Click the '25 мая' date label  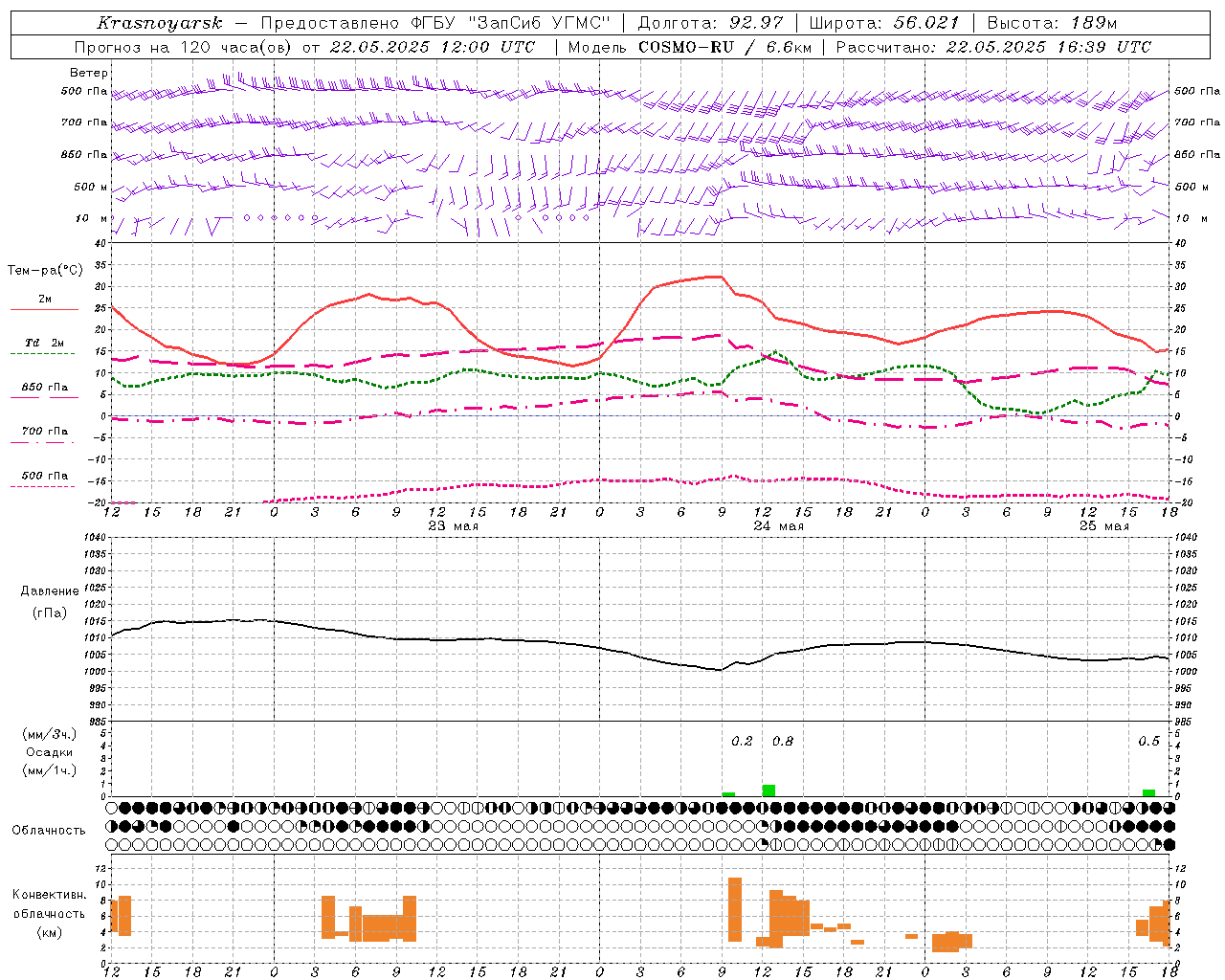click(x=1103, y=526)
